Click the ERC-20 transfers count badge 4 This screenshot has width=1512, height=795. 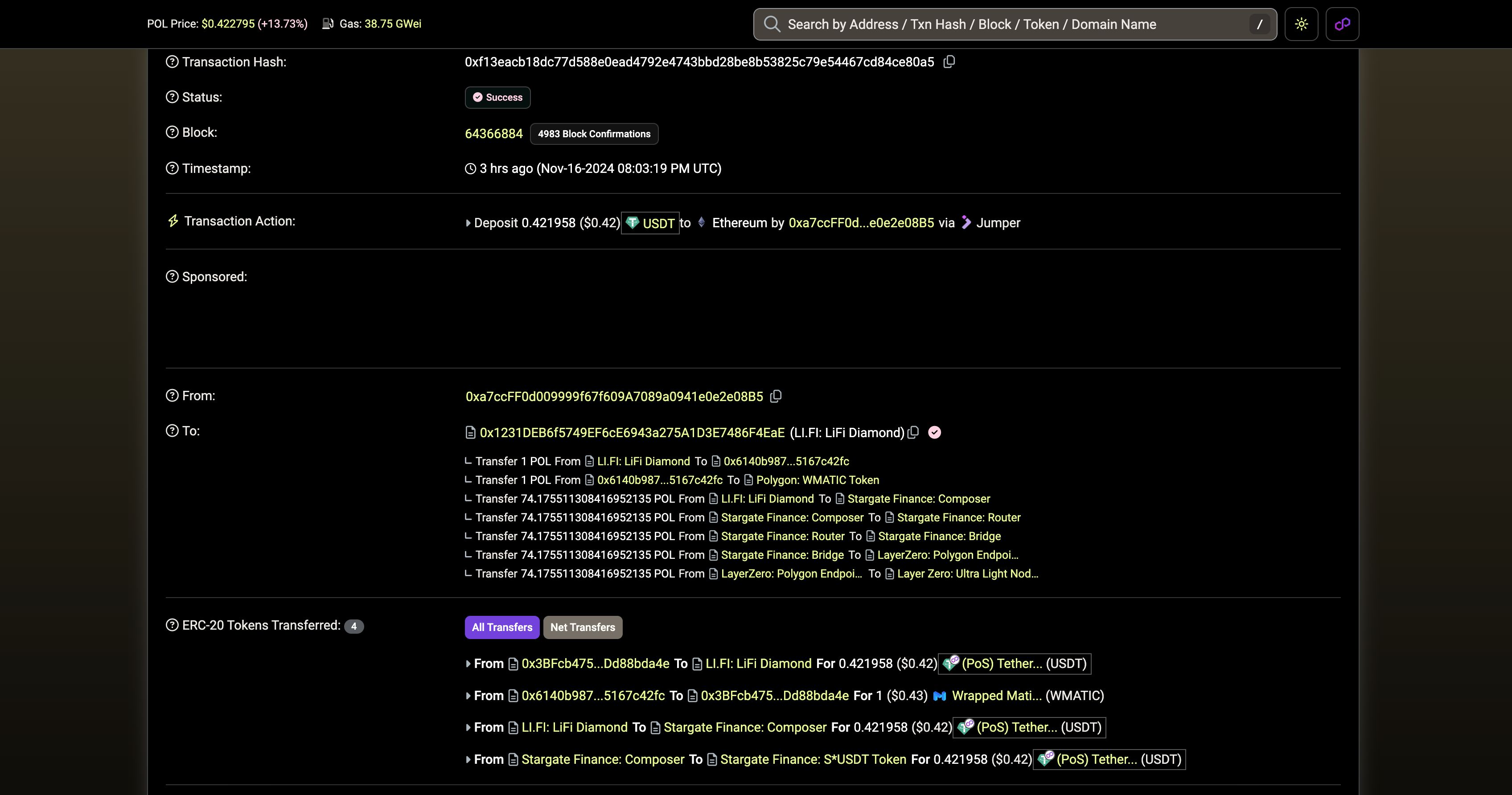point(354,626)
